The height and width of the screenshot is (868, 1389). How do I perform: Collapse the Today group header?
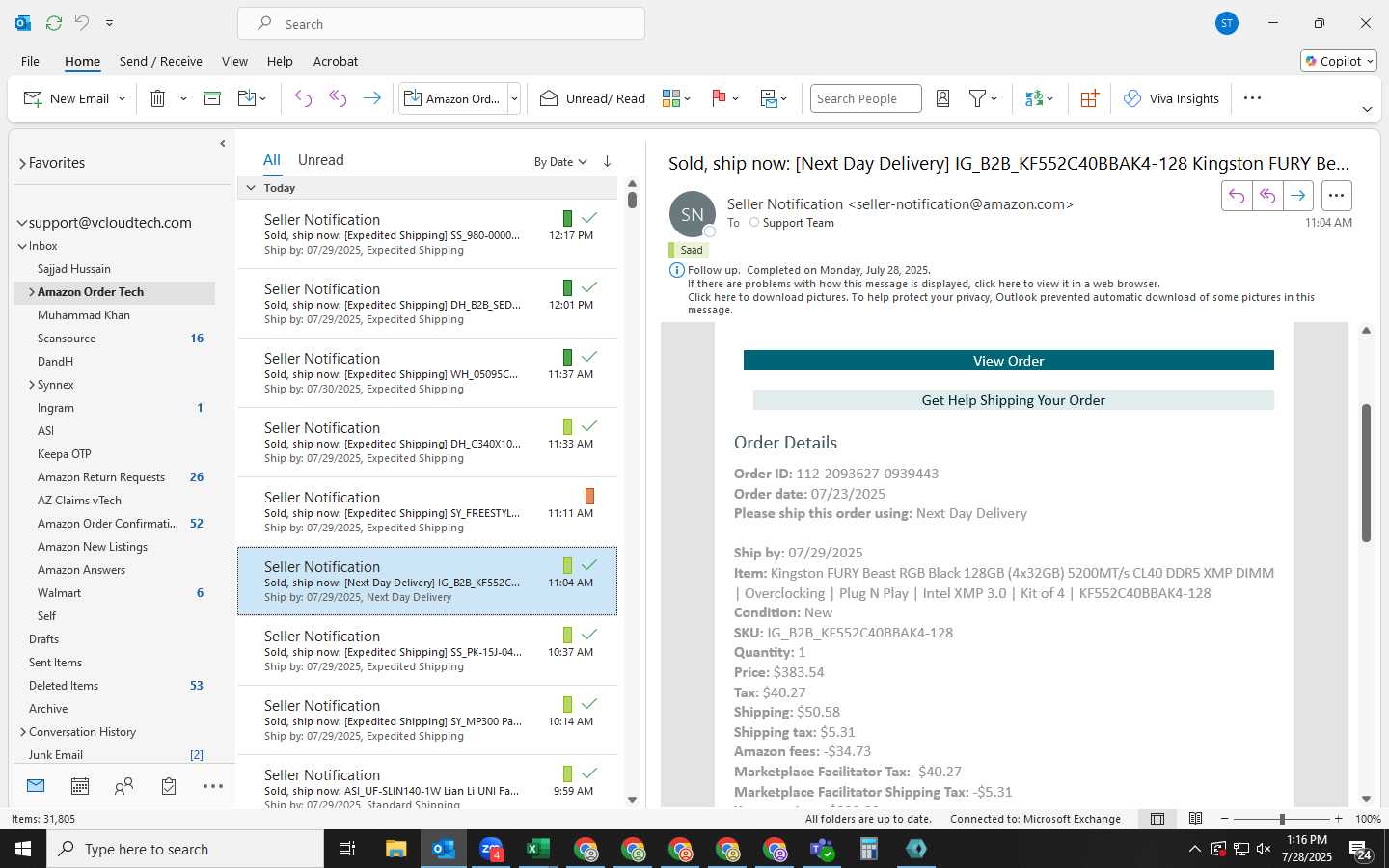251,188
